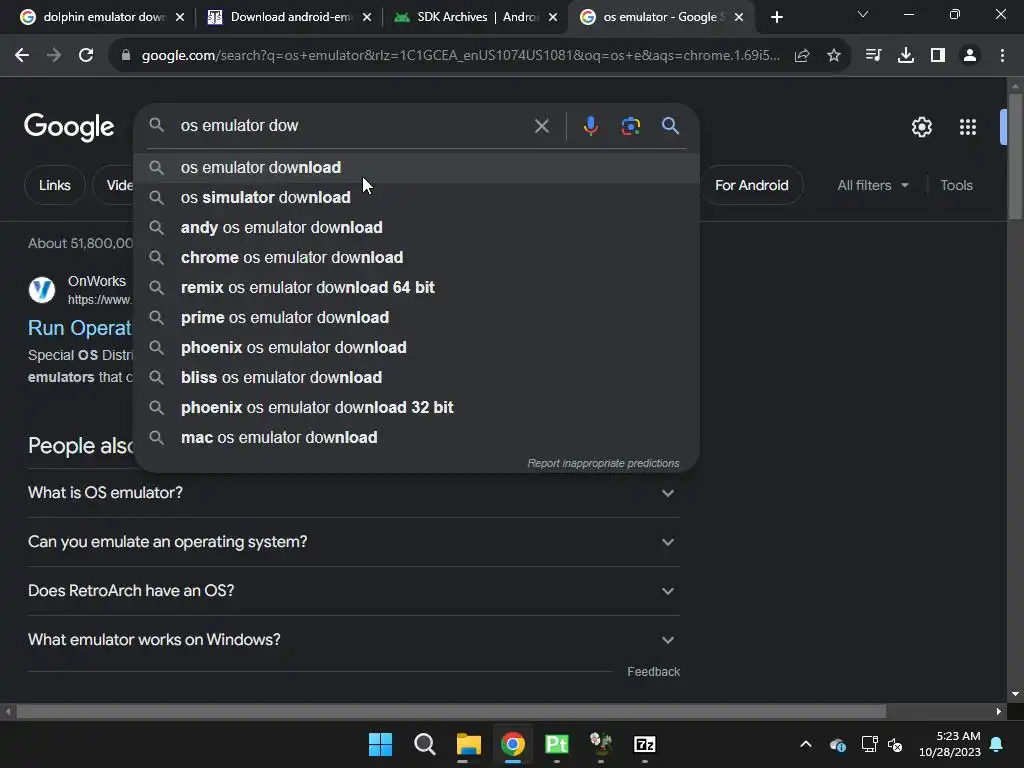Choose 'chrome os emulator download' suggestion
The height and width of the screenshot is (768, 1024).
coord(417,258)
